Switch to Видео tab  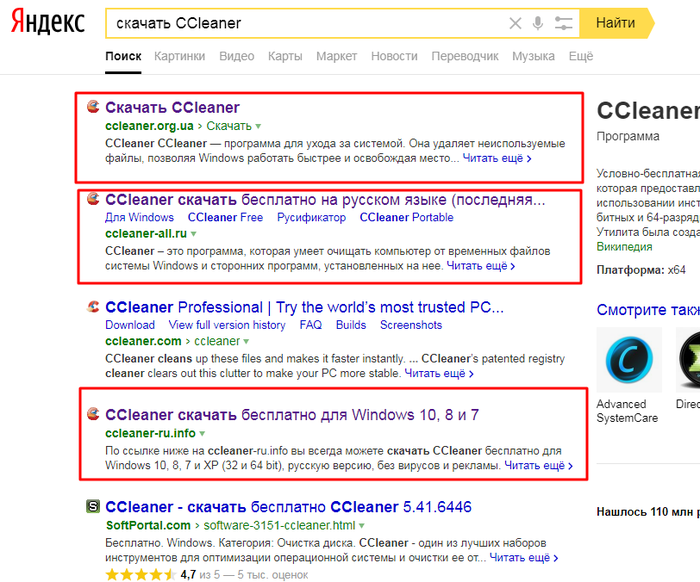pyautogui.click(x=237, y=56)
